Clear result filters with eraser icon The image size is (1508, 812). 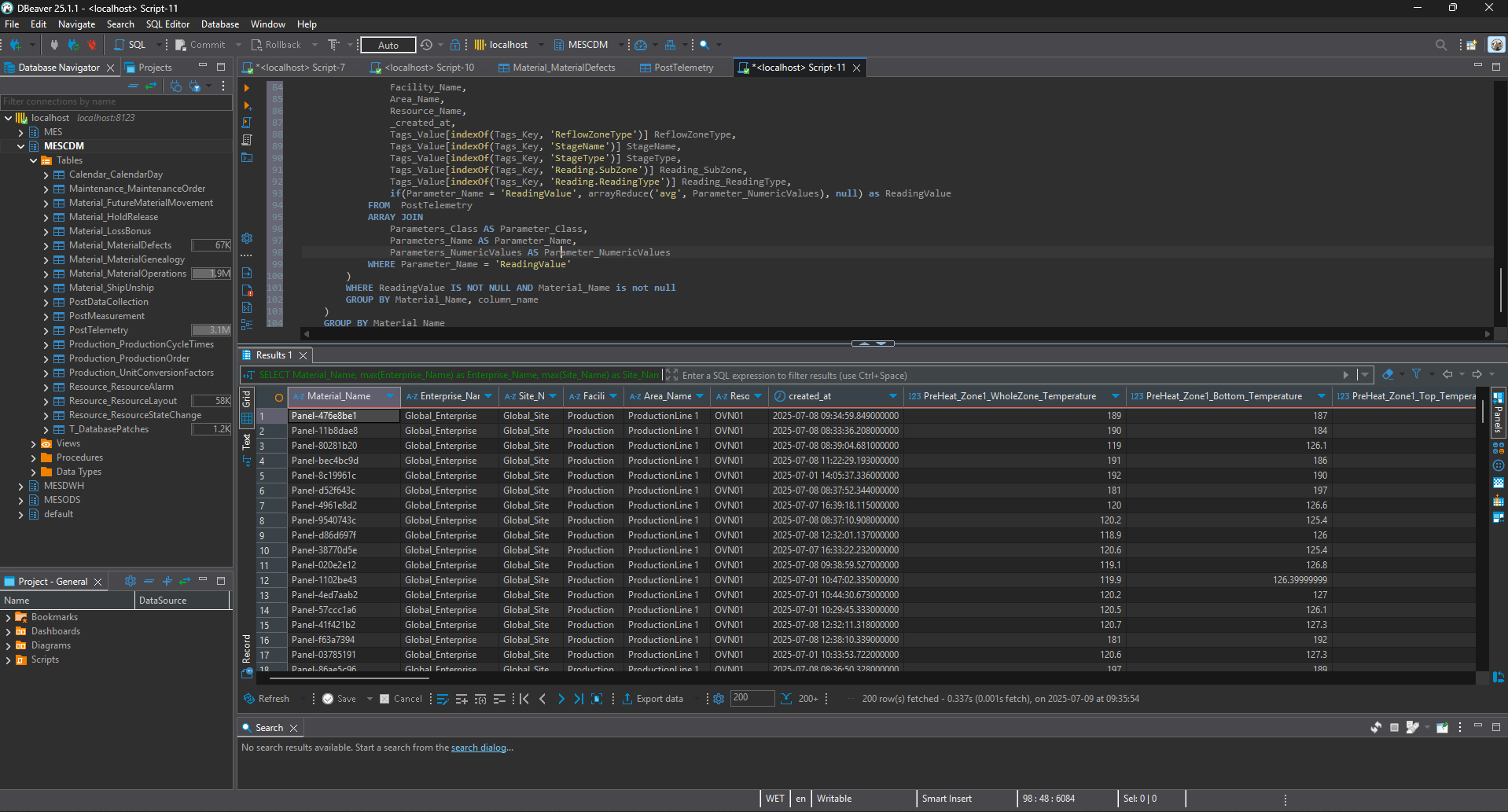click(x=1388, y=375)
